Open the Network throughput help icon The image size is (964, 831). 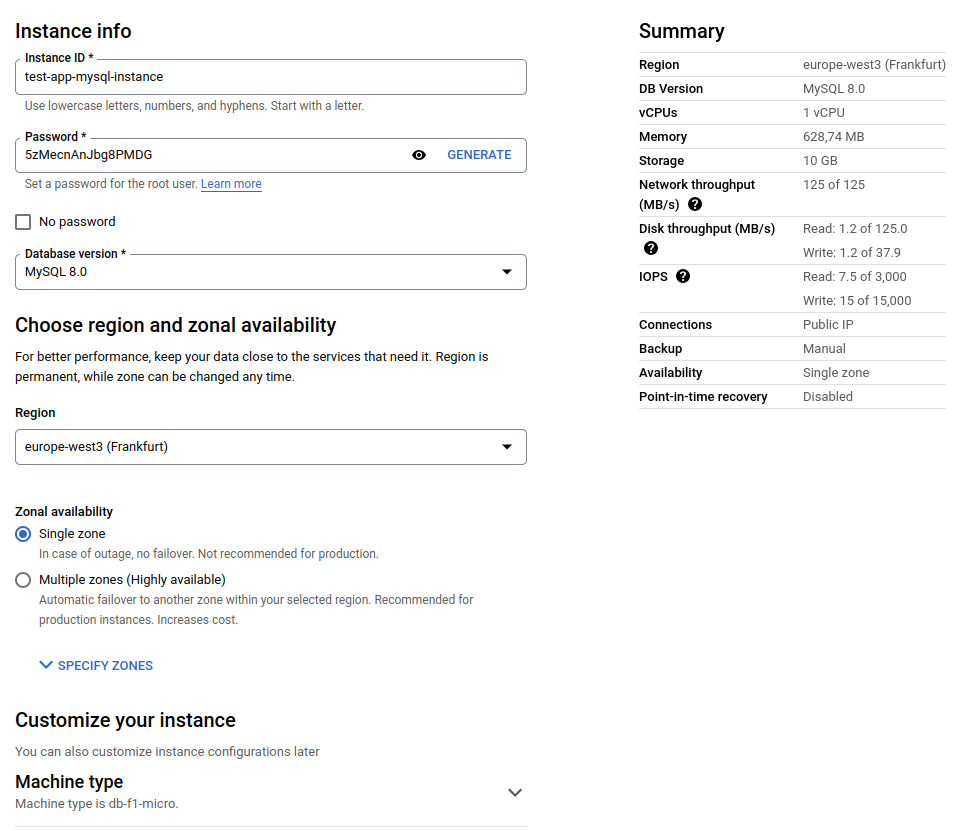(x=696, y=204)
